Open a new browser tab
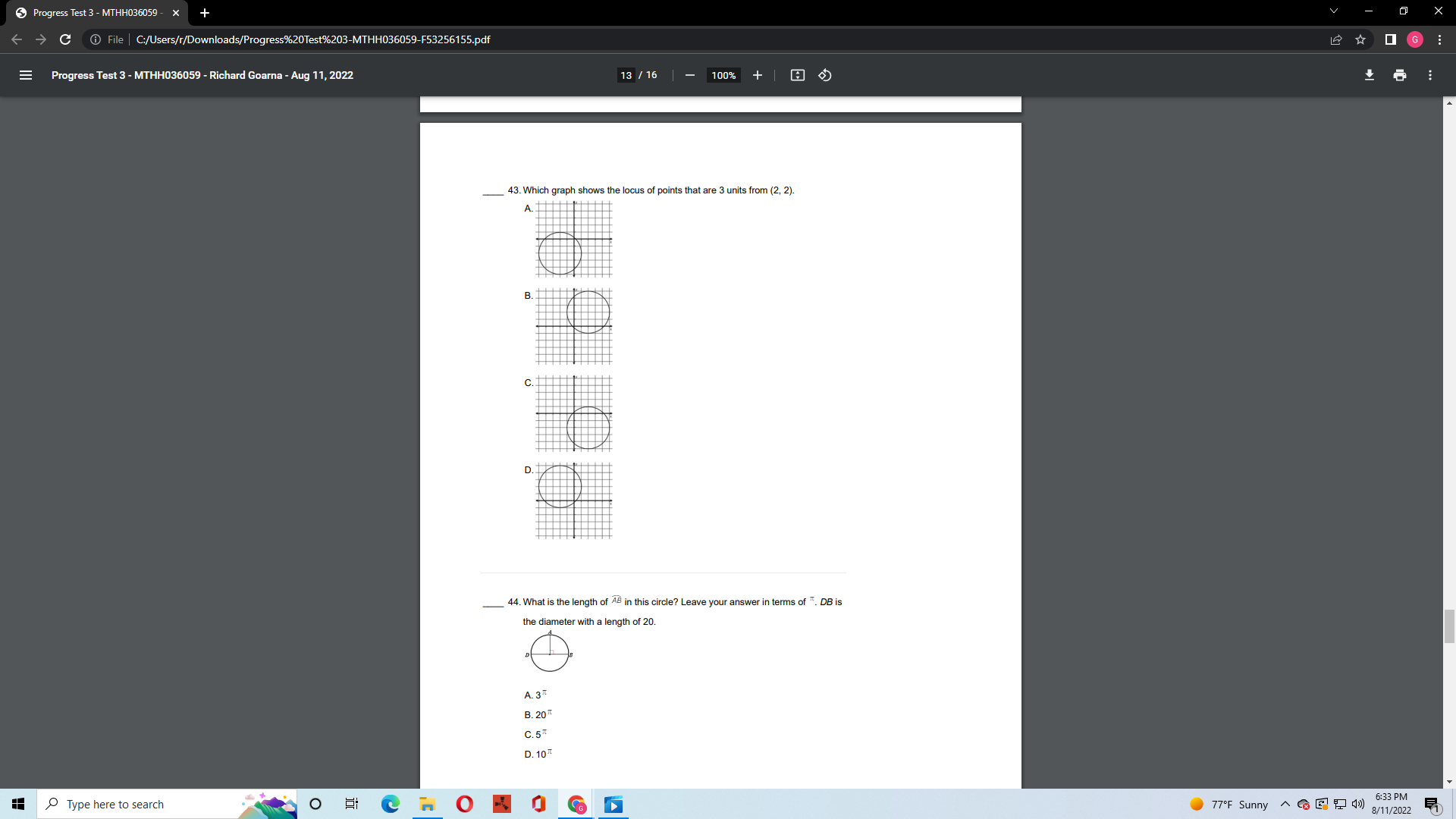The image size is (1456, 819). coord(205,13)
